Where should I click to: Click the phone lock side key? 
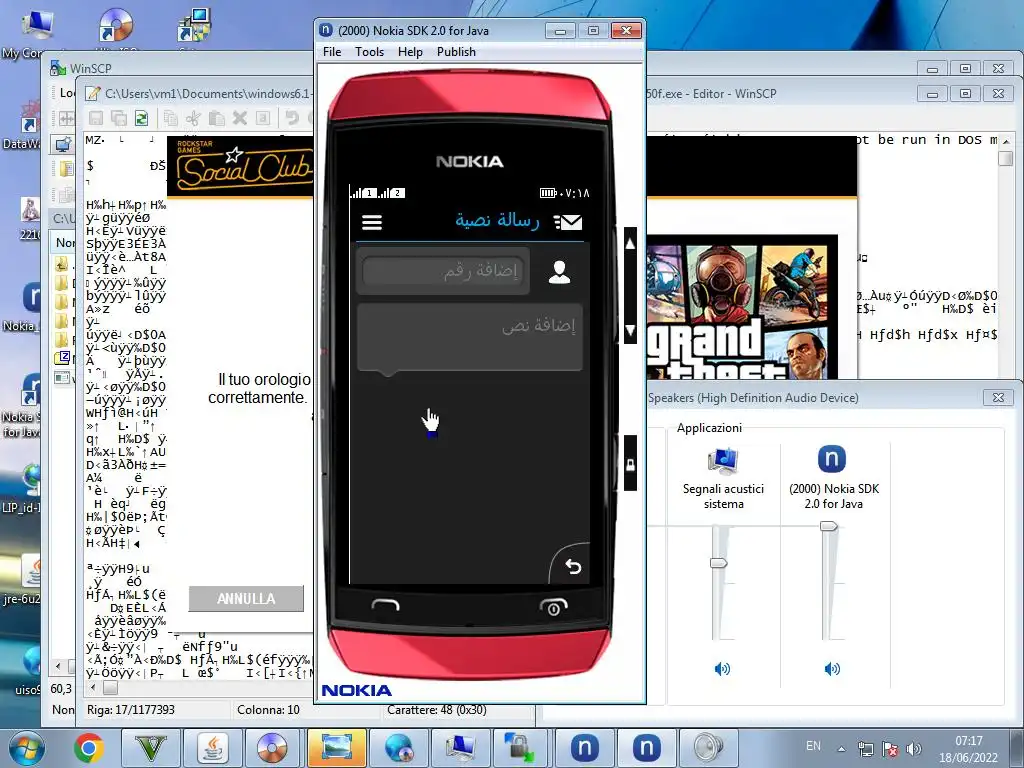coord(630,464)
